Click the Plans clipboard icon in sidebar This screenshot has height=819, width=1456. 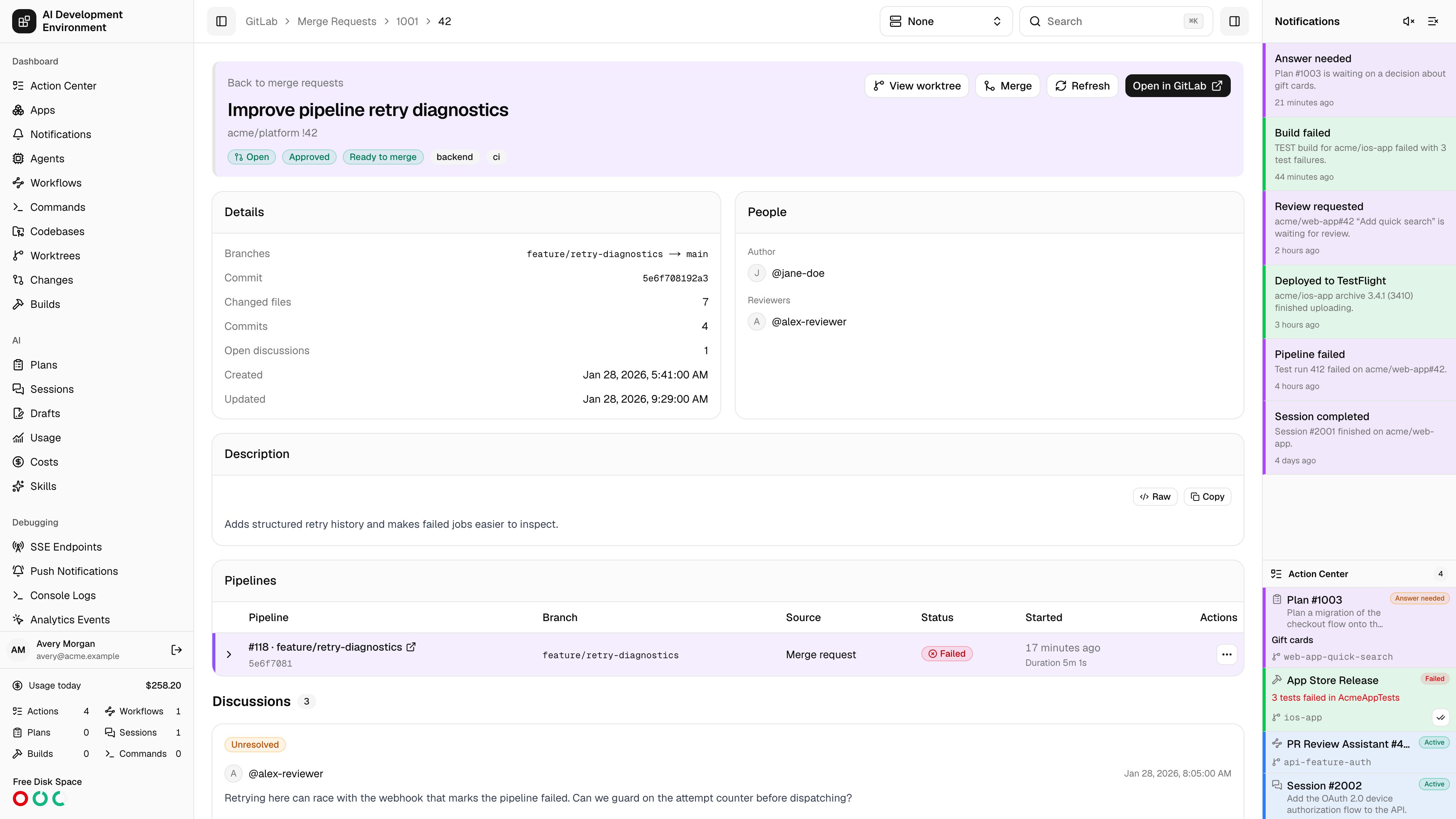point(18,364)
